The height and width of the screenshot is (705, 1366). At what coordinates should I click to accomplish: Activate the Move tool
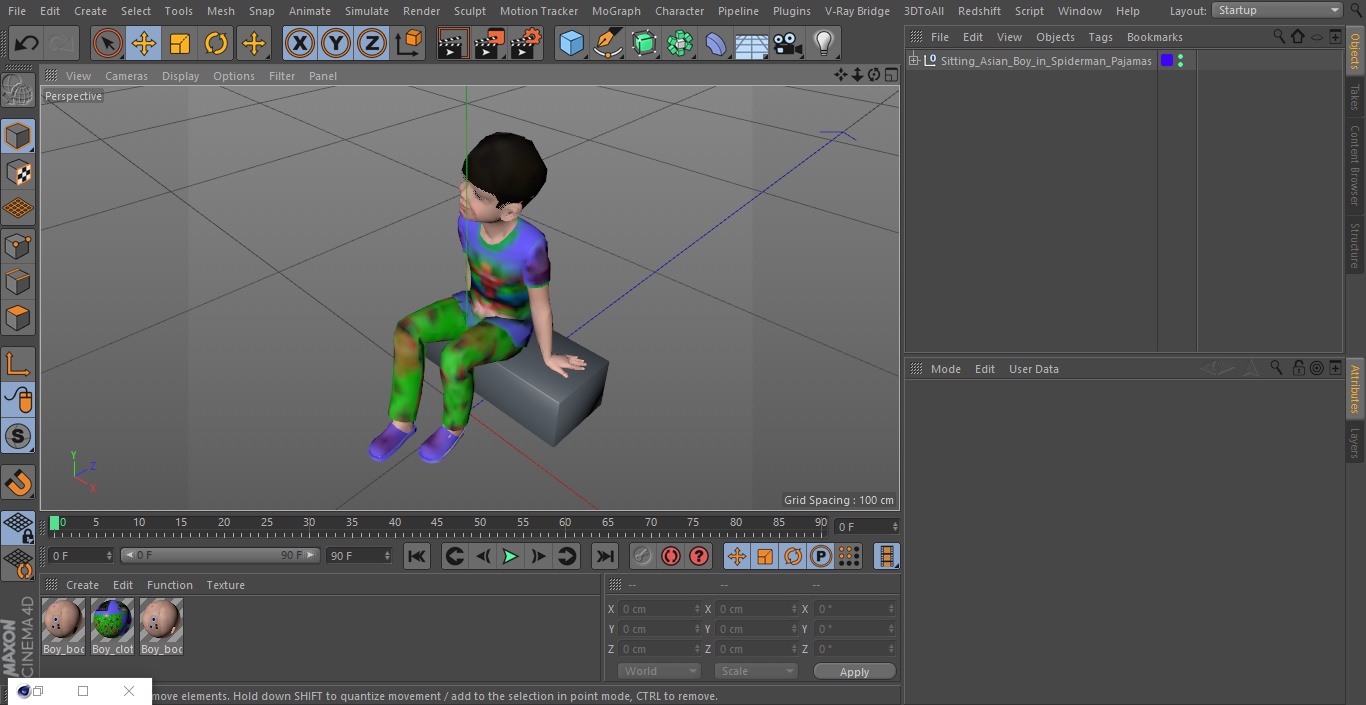tap(144, 43)
